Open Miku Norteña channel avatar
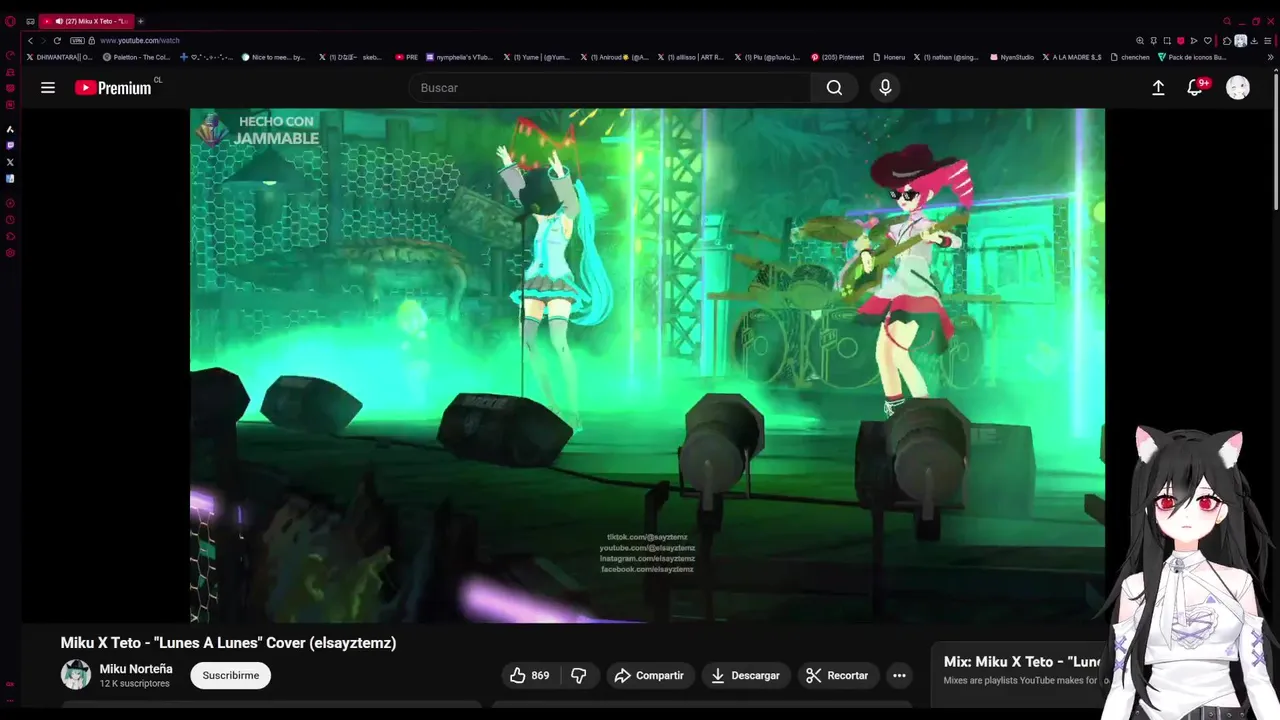The image size is (1280, 720). coord(76,675)
